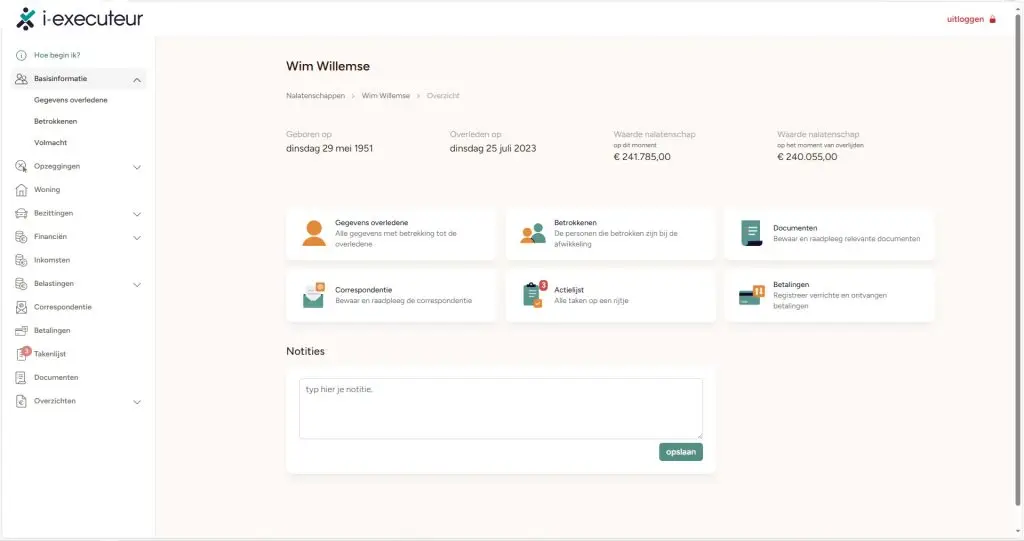The image size is (1024, 541).
Task: Click the i-executeur logo
Action: pos(80,19)
